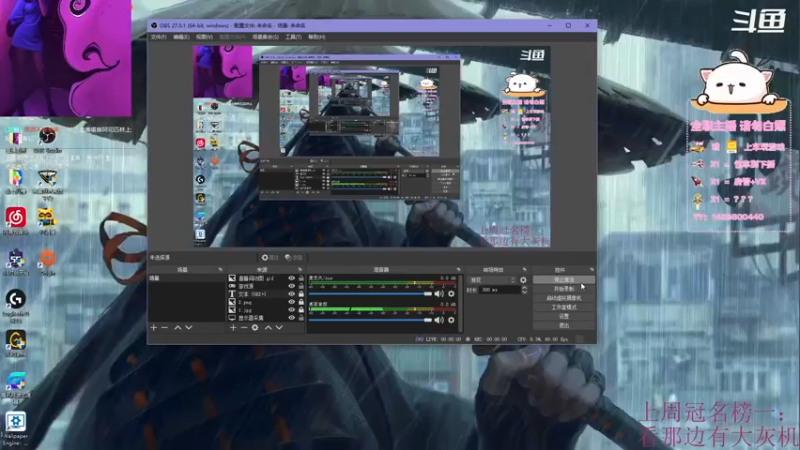Adjust the transition duration stepper arrows
Screen dimensions: 800x450
coord(524,290)
